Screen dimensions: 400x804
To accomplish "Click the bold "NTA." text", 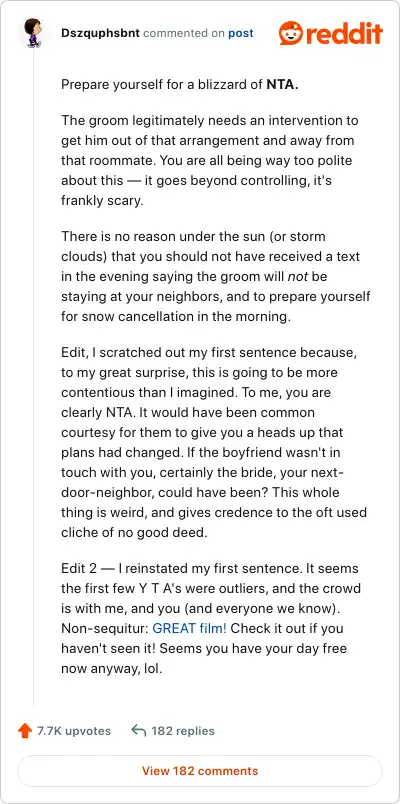I will [283, 85].
